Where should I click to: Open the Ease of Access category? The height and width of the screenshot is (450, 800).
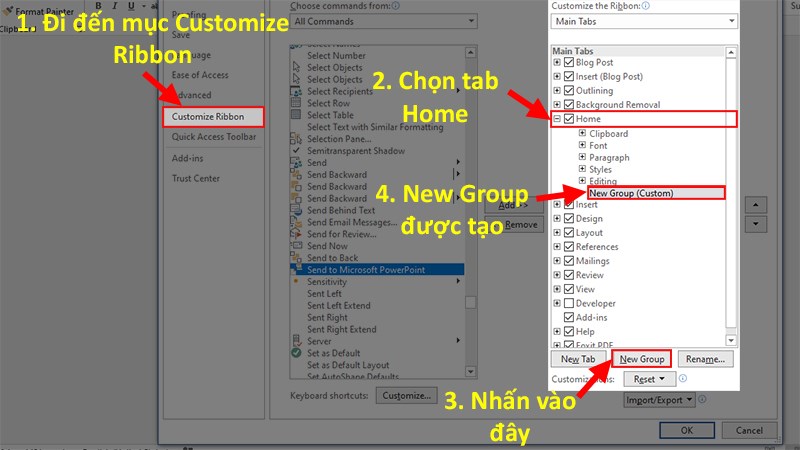click(x=200, y=75)
